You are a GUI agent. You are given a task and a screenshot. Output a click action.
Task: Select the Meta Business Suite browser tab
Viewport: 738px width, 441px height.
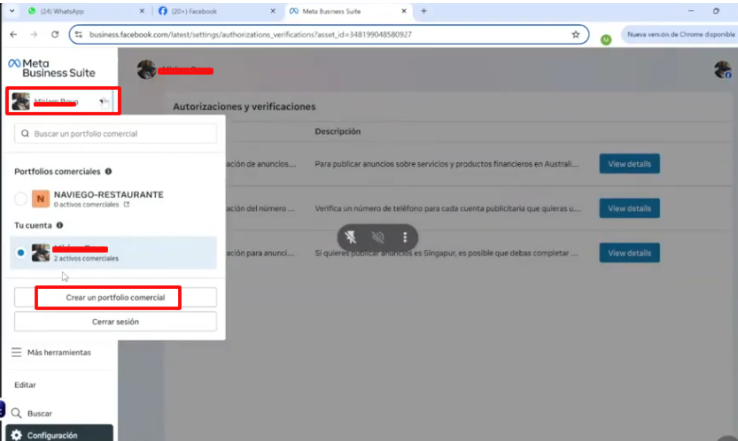pos(348,11)
